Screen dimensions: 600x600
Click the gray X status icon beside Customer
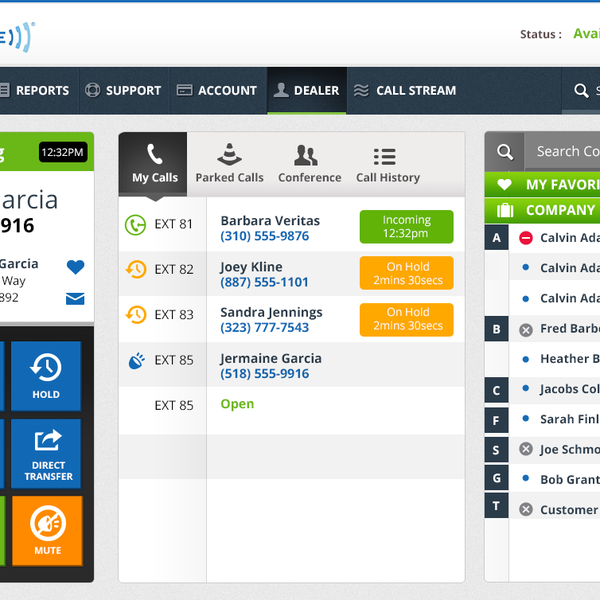pyautogui.click(x=526, y=509)
